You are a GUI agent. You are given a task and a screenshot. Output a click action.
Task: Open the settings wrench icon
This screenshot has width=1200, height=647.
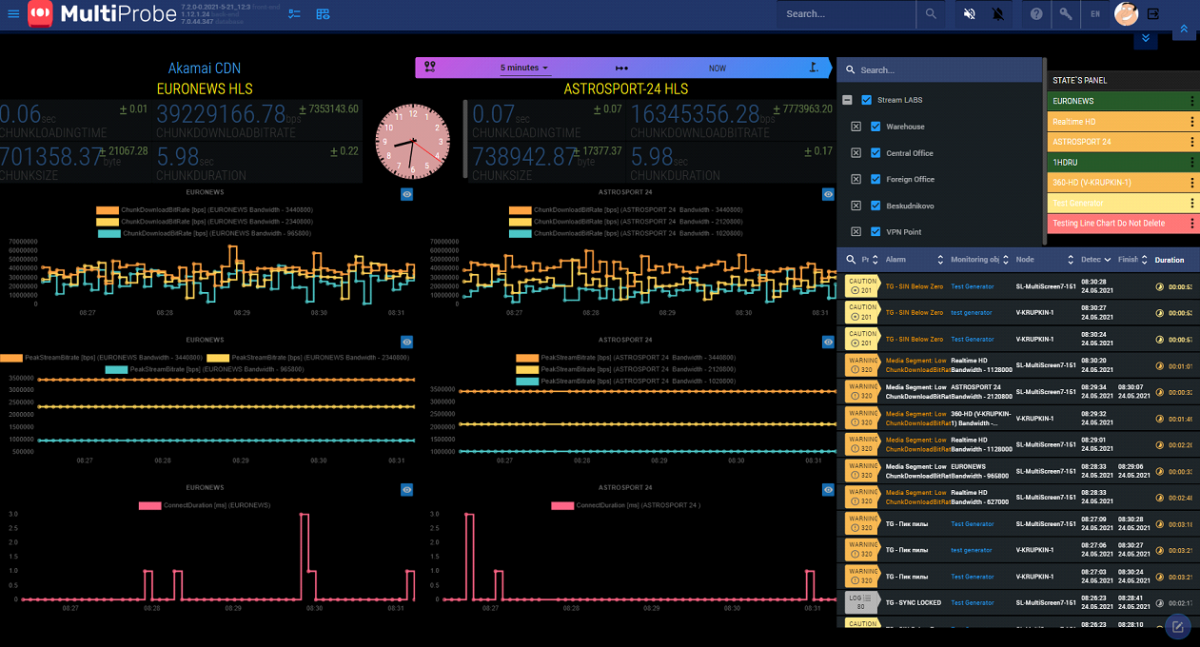coord(1066,14)
